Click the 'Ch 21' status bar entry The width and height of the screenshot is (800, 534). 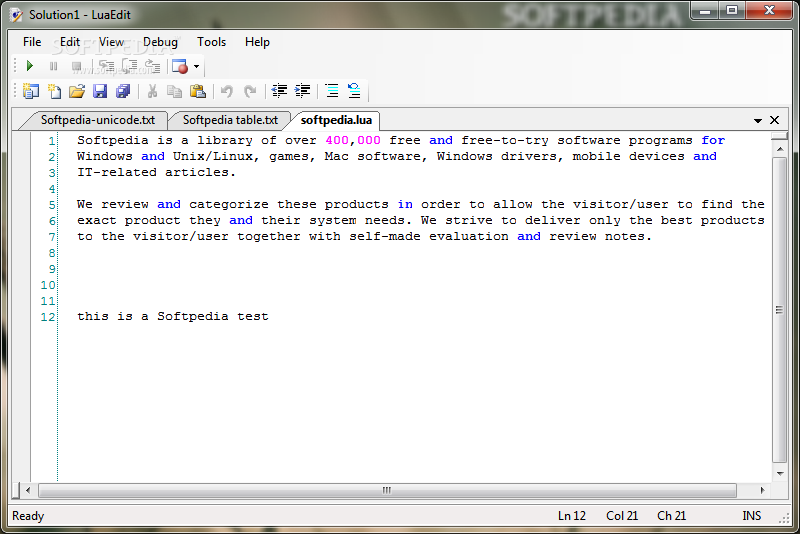pos(671,516)
